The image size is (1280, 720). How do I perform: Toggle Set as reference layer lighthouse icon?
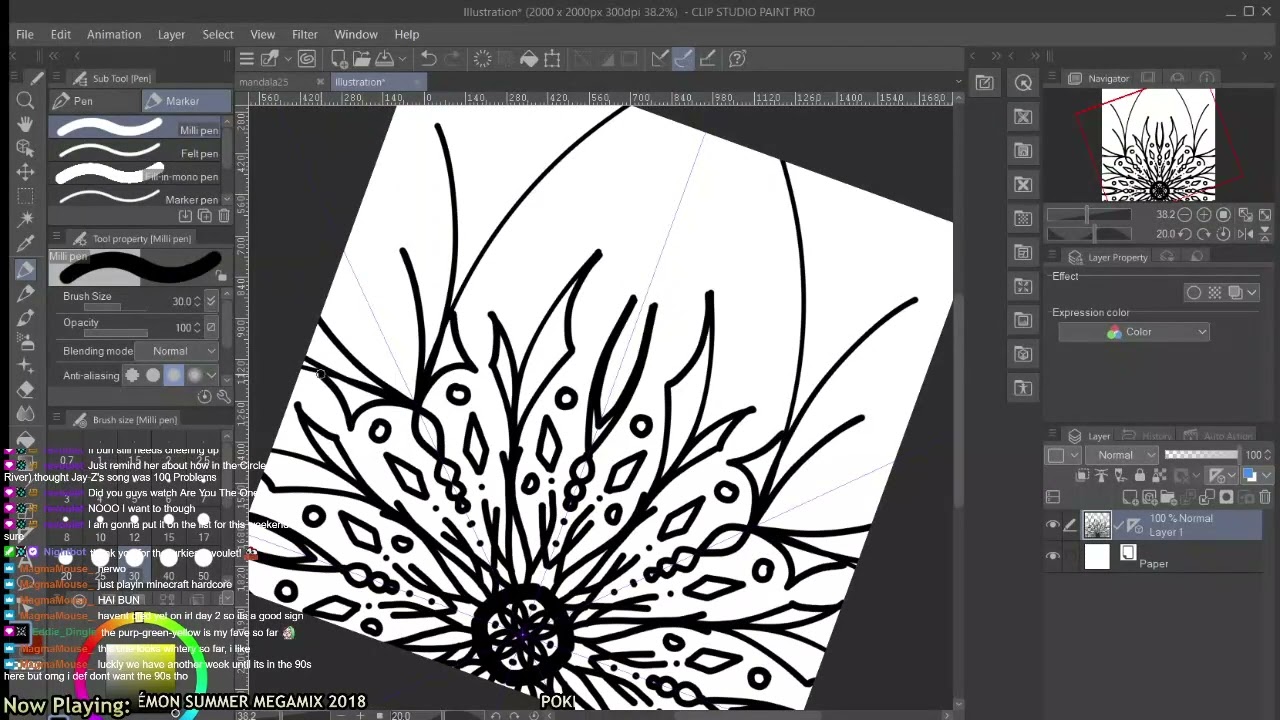pos(1101,476)
